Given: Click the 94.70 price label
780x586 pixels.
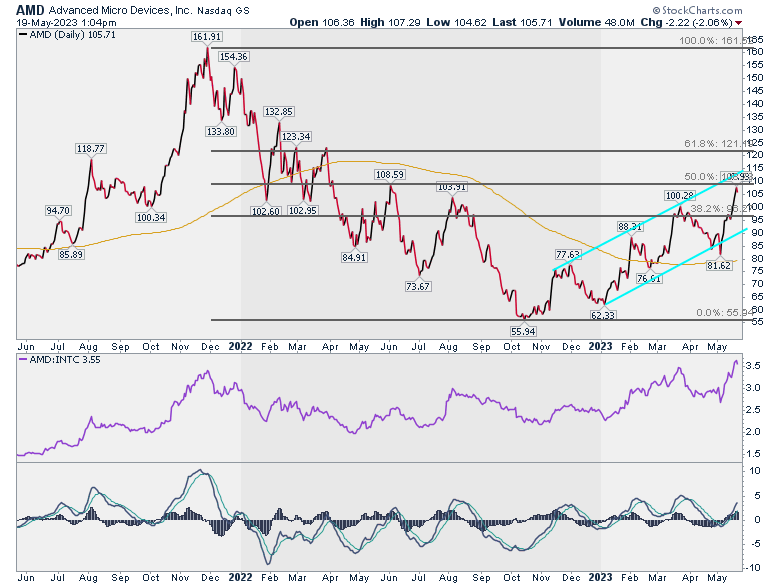Looking at the screenshot, I should 59,211.
